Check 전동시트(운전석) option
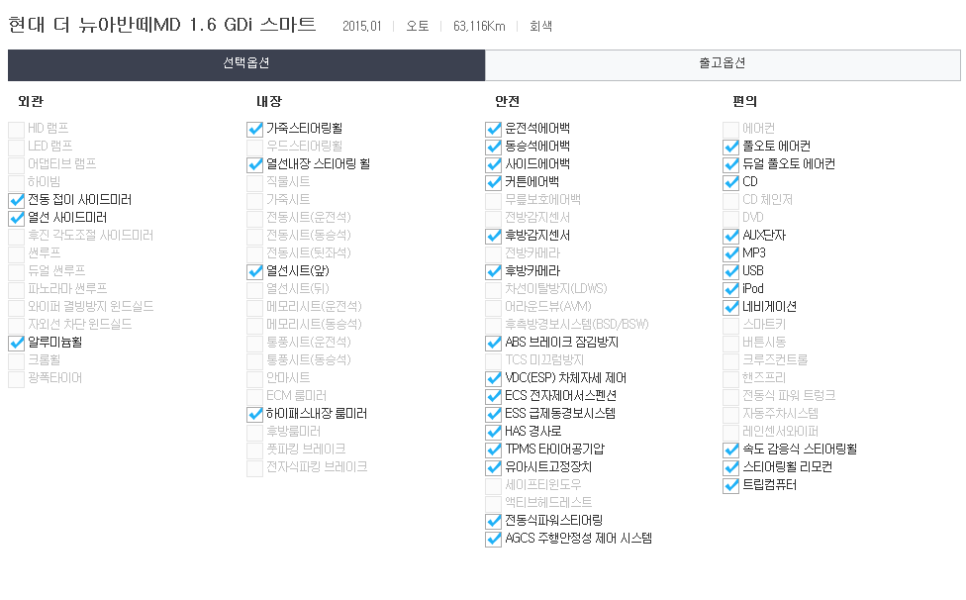 [x=254, y=219]
